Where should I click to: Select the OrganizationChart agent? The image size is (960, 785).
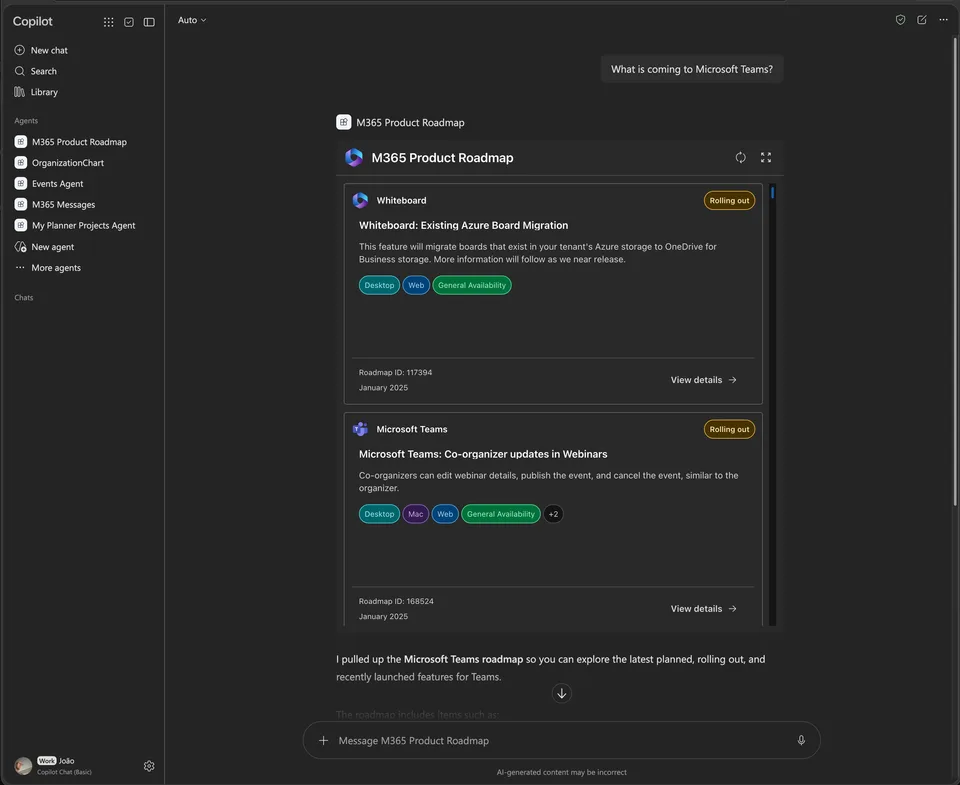coord(59,162)
